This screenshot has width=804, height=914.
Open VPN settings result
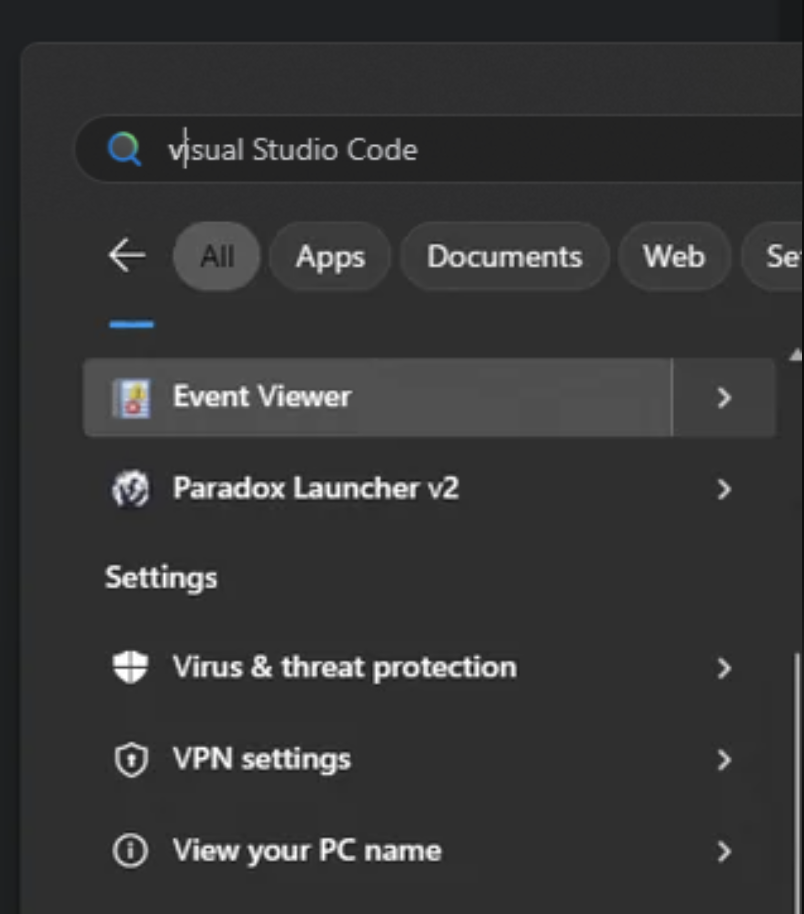(262, 759)
